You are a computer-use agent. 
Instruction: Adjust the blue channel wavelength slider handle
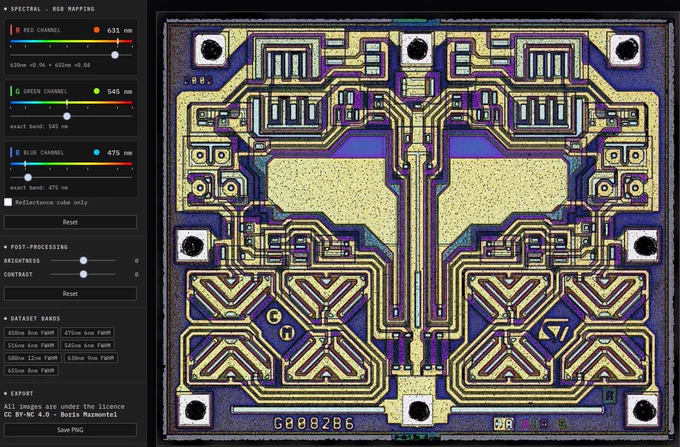28,177
